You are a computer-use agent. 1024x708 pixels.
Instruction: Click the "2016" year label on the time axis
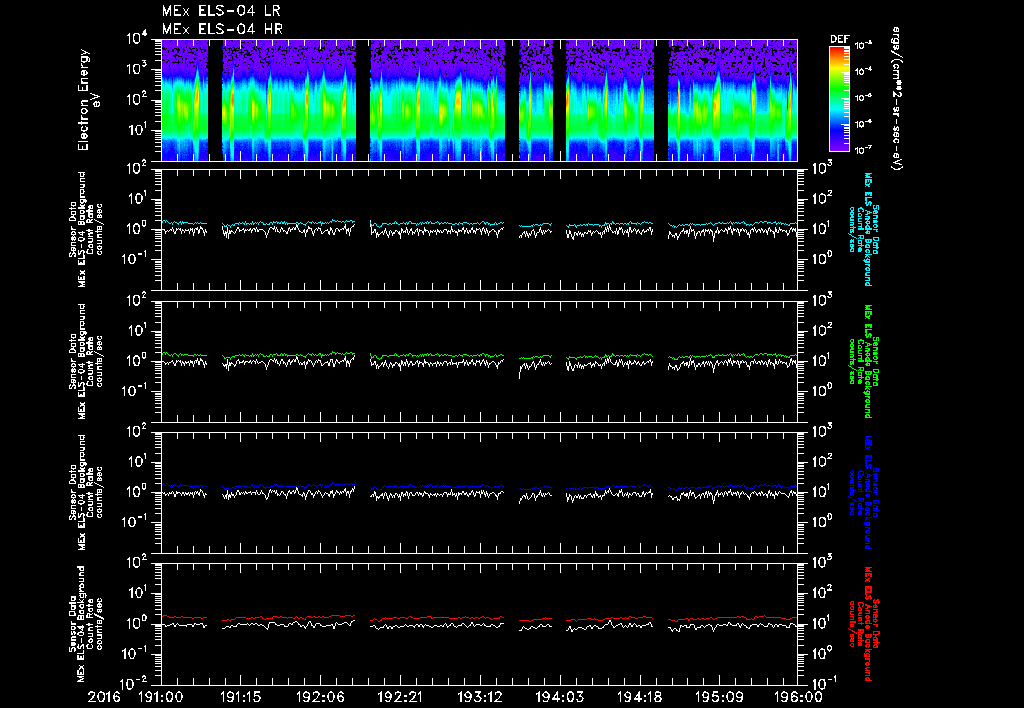click(104, 697)
